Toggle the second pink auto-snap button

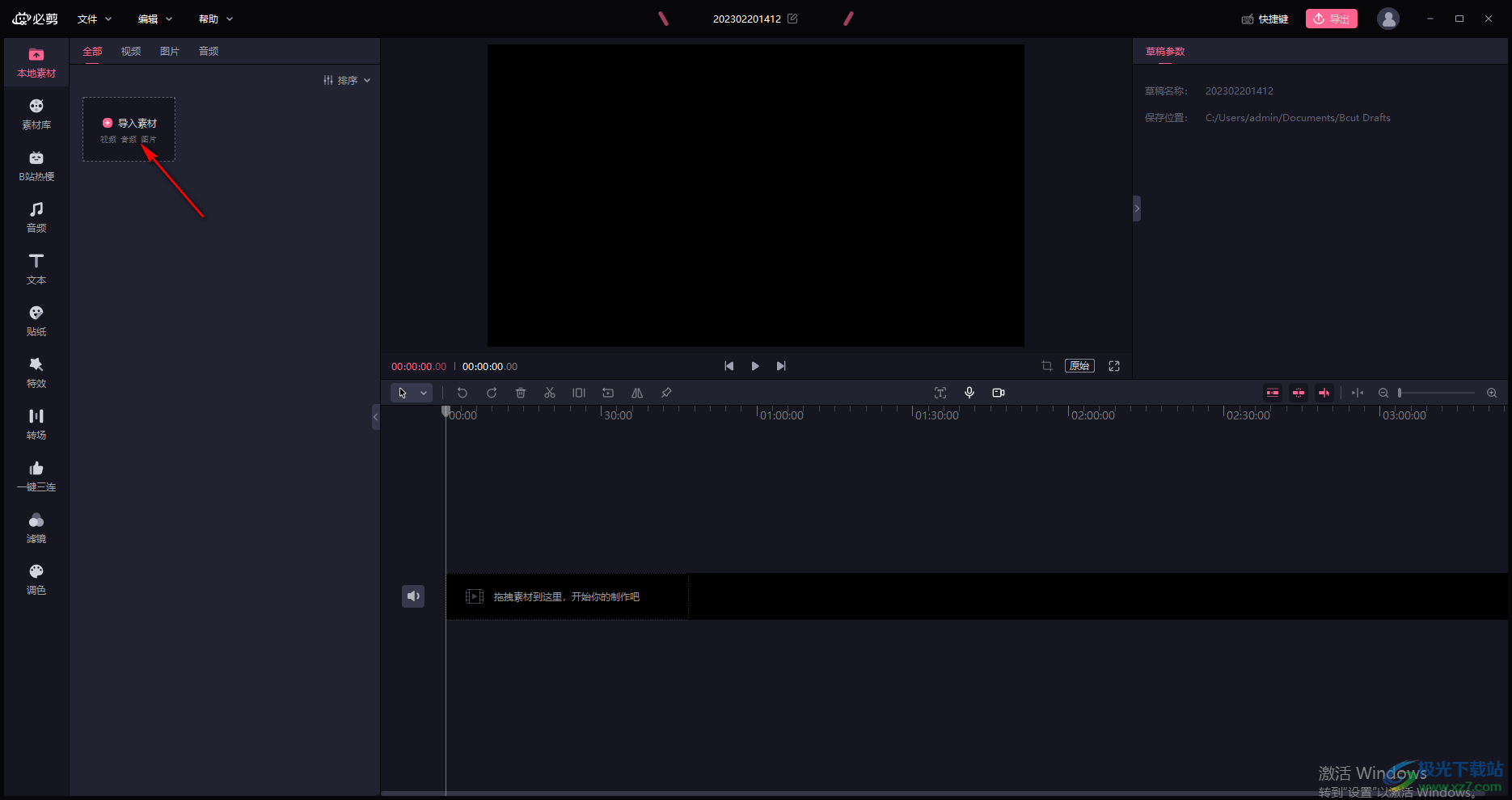(1299, 393)
